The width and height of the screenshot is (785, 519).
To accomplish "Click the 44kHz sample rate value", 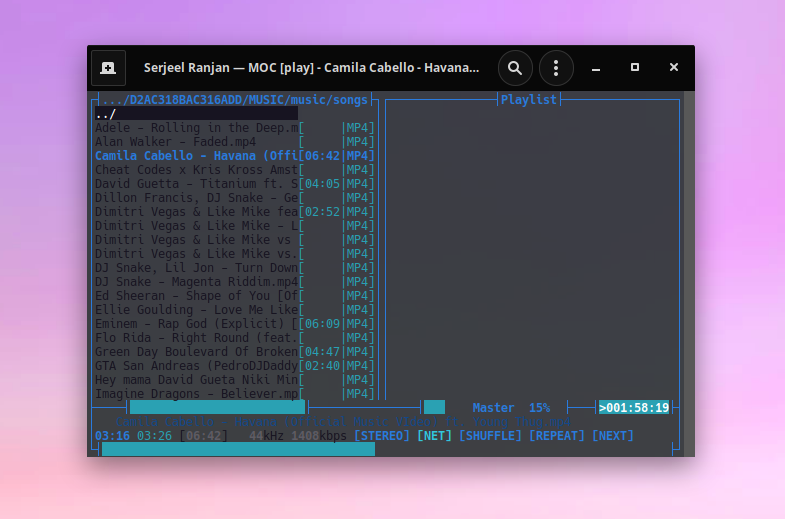I will point(266,436).
